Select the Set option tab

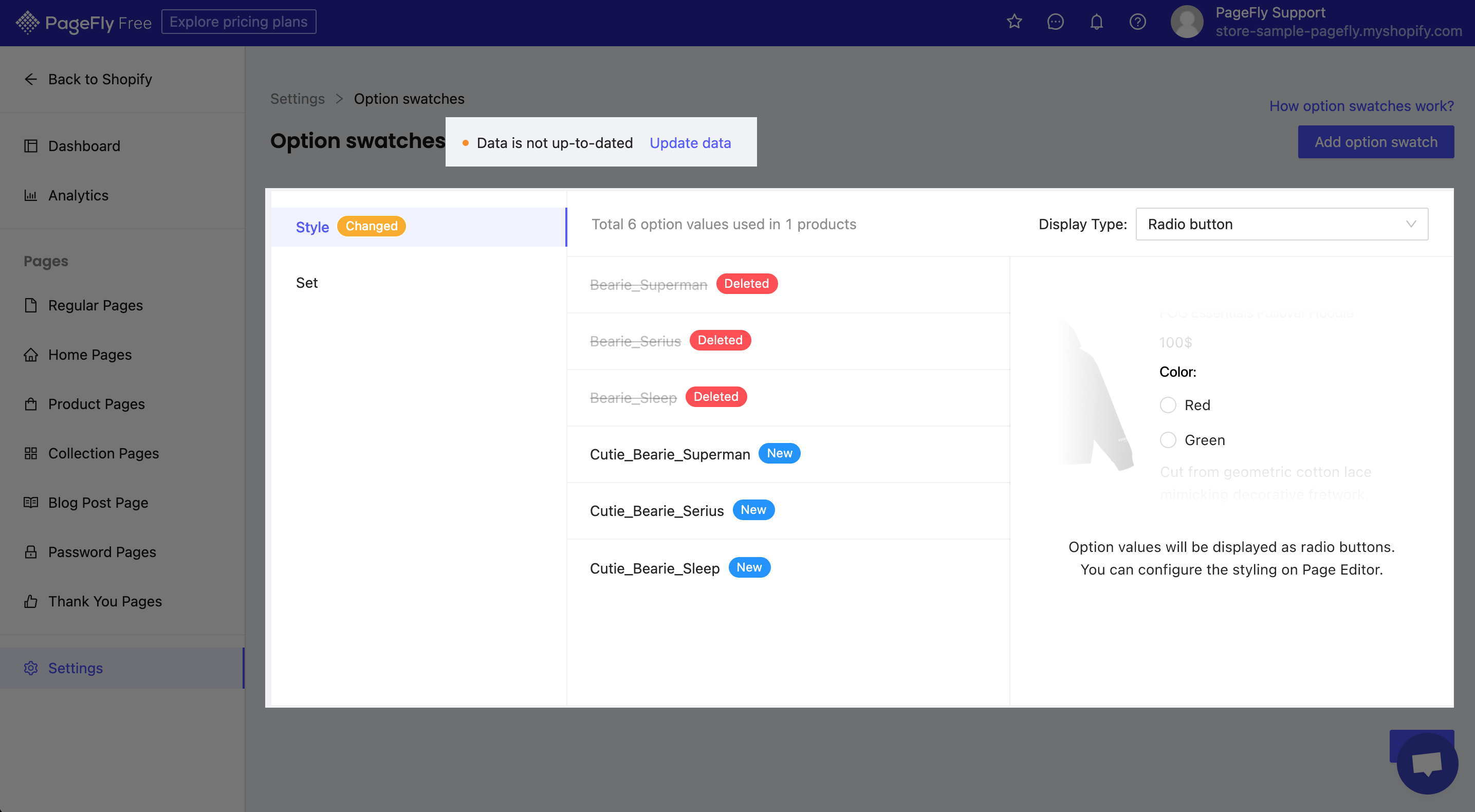[418, 283]
